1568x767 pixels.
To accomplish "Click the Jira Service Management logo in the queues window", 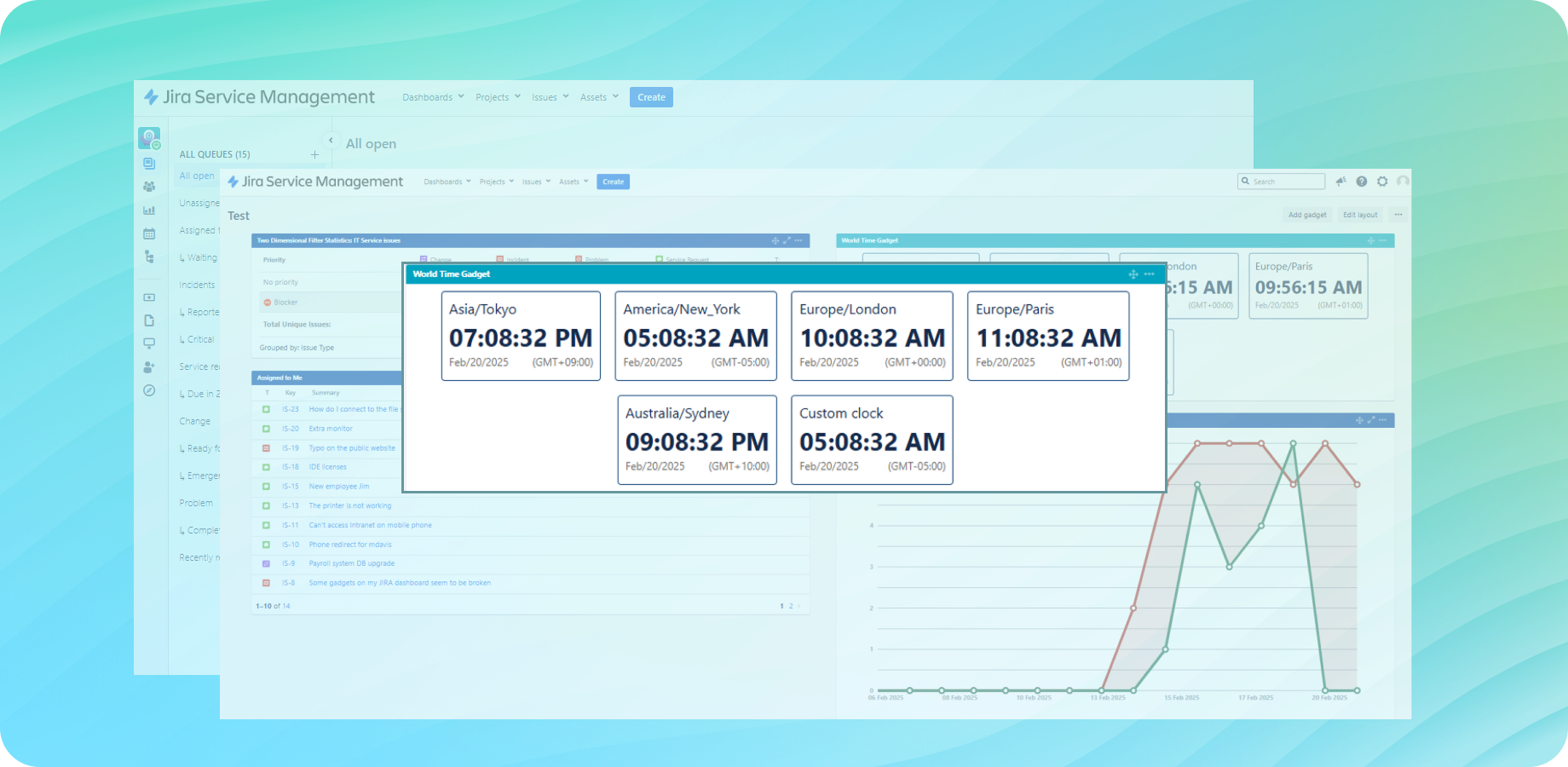I will (x=259, y=97).
